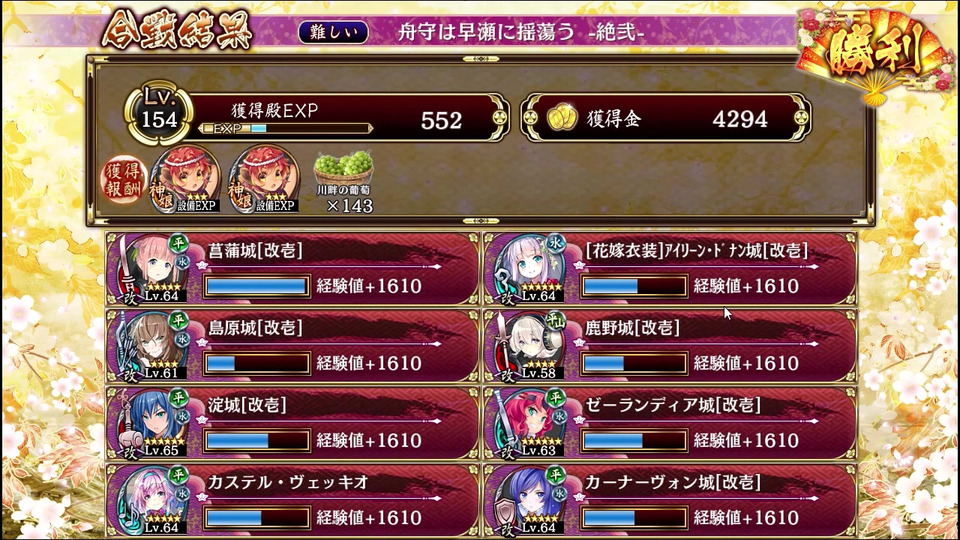
Task: Click the 獲得殿EXP progress bar
Action: click(x=285, y=129)
